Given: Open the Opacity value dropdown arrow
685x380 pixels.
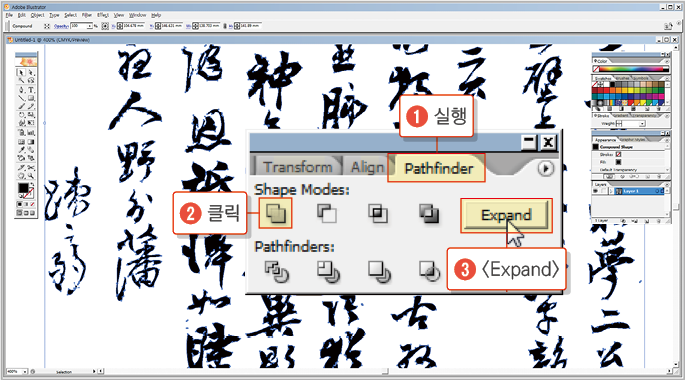Looking at the screenshot, I should click(90, 26).
